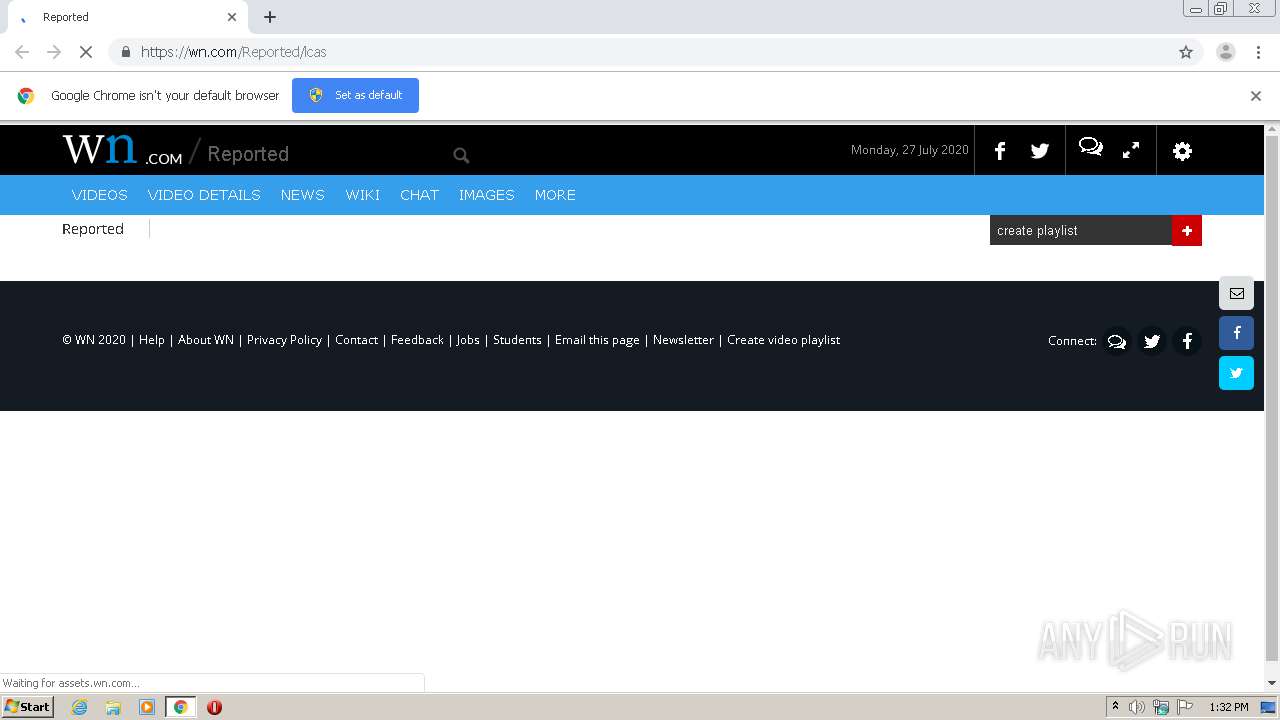Open the About WN footer link

click(206, 340)
